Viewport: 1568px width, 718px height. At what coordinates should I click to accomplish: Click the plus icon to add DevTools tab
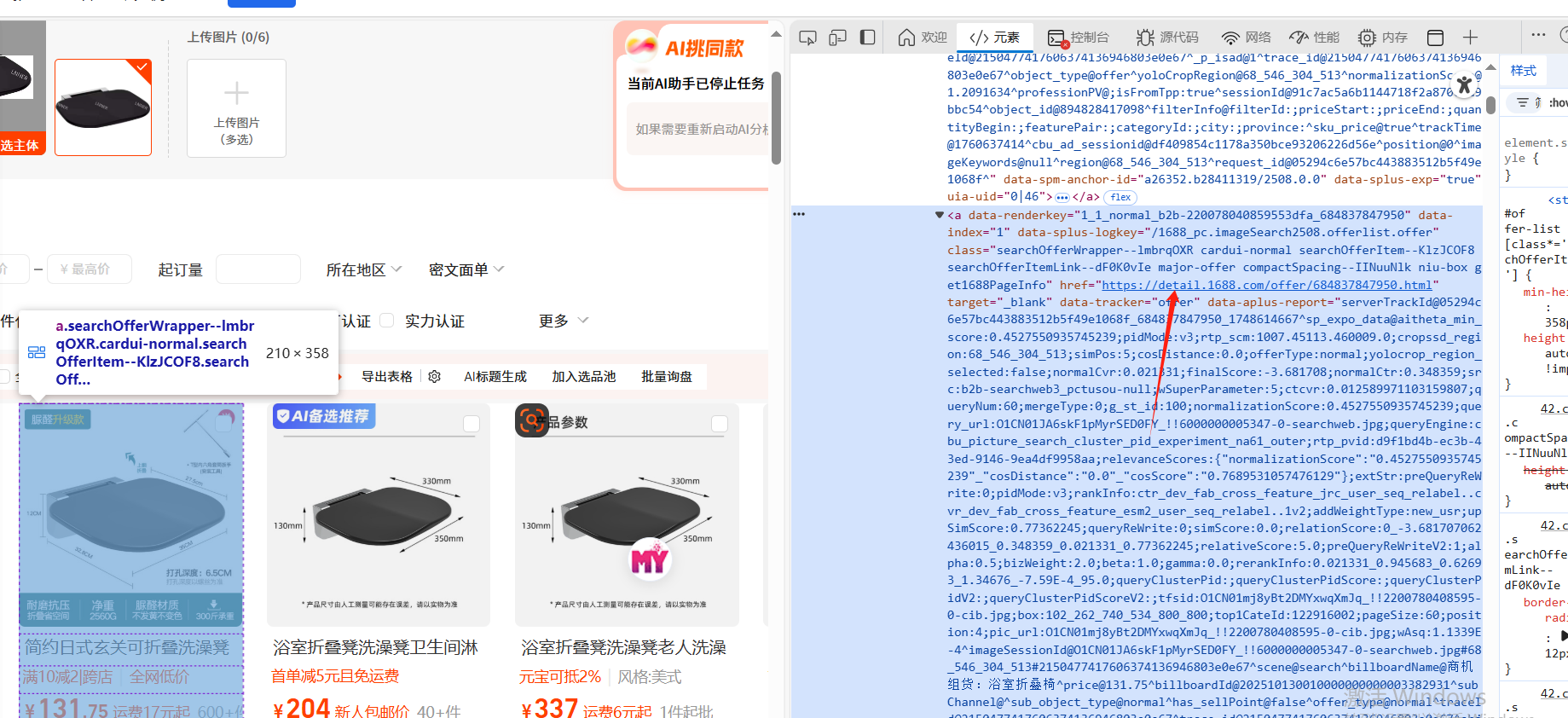1470,38
